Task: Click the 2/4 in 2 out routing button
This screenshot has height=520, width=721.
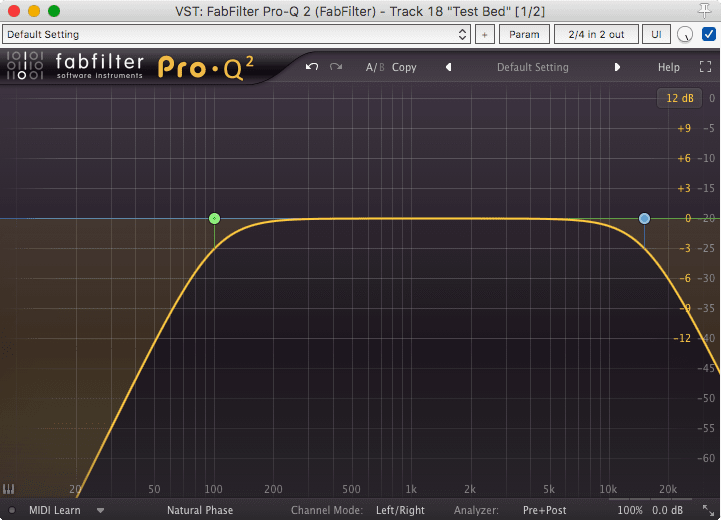Action: pyautogui.click(x=596, y=34)
